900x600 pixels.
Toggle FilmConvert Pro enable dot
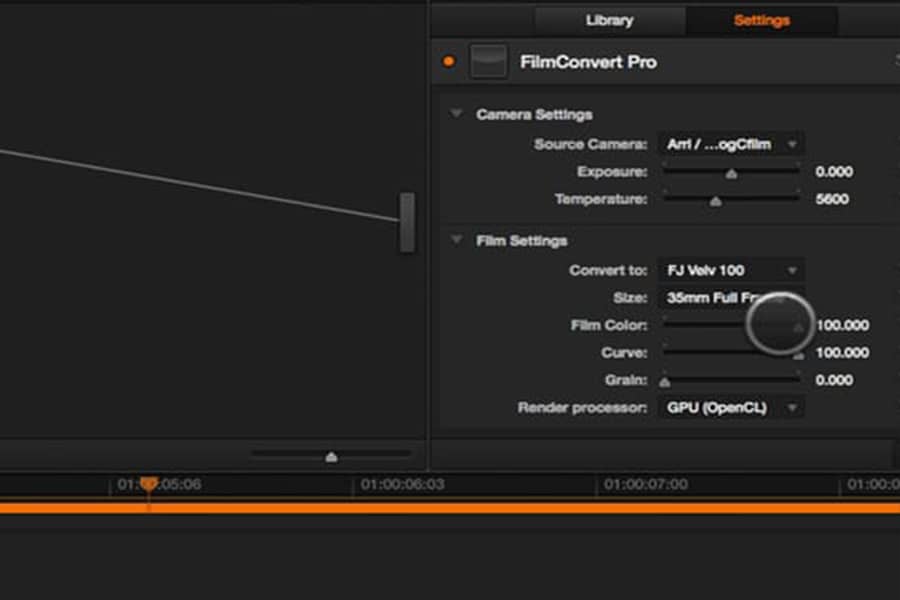[449, 61]
